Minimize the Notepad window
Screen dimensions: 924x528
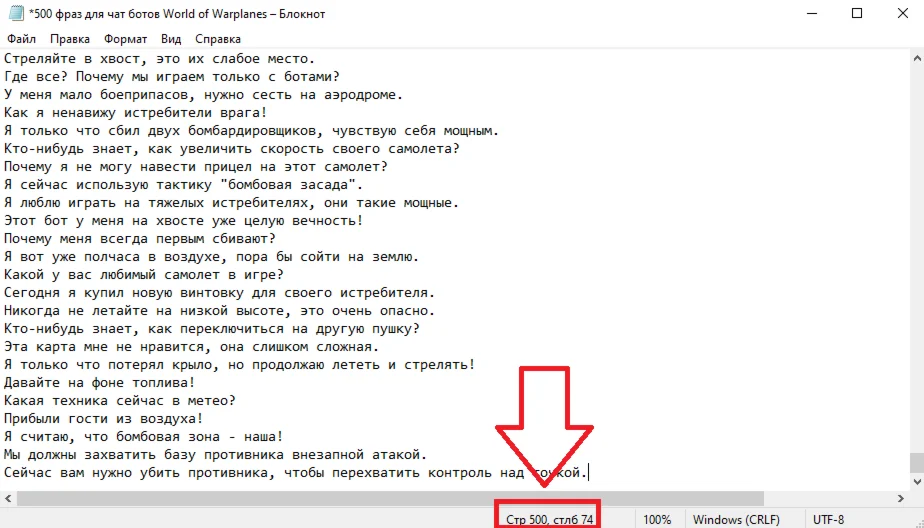[x=812, y=13]
